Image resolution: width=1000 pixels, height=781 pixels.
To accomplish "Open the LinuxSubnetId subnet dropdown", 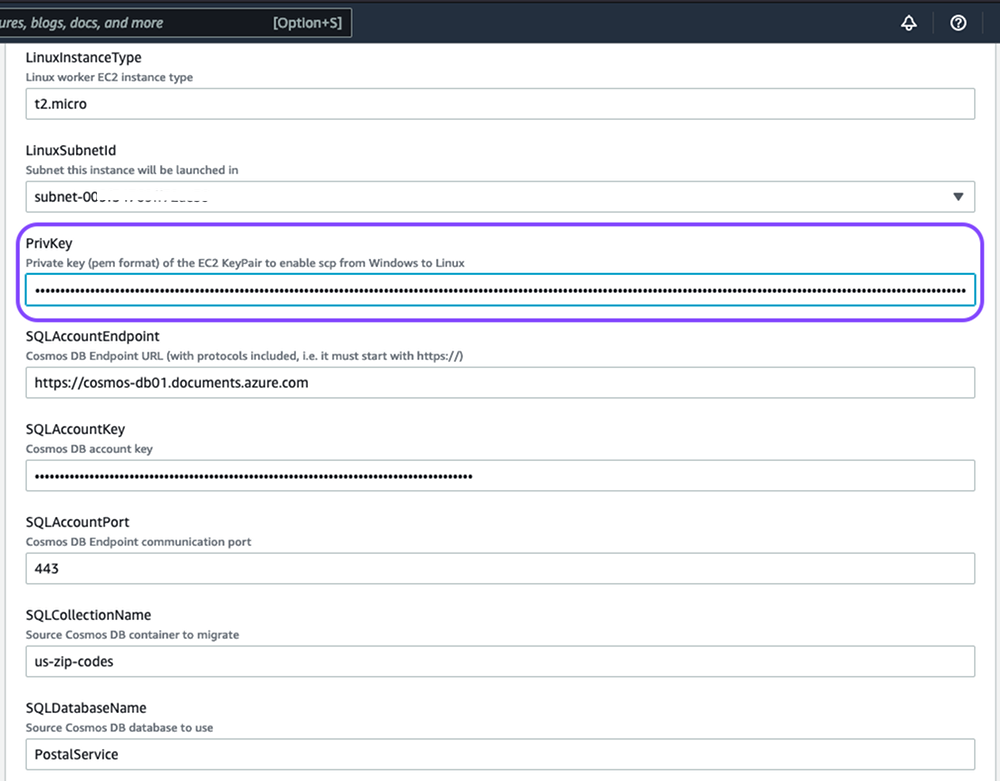I will pos(500,196).
